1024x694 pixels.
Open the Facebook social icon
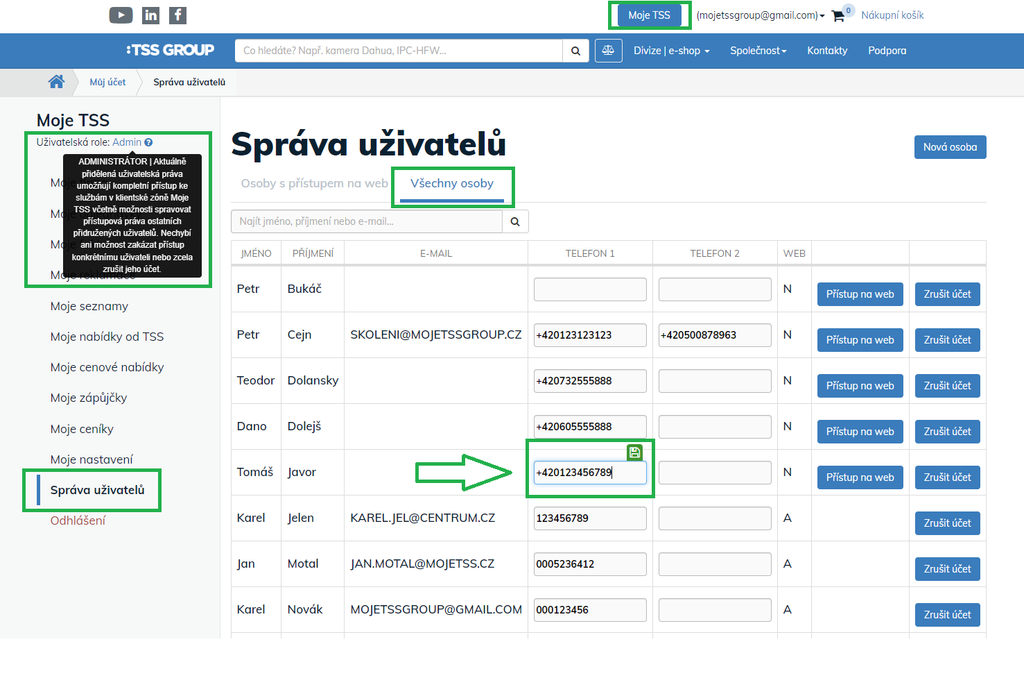[177, 15]
